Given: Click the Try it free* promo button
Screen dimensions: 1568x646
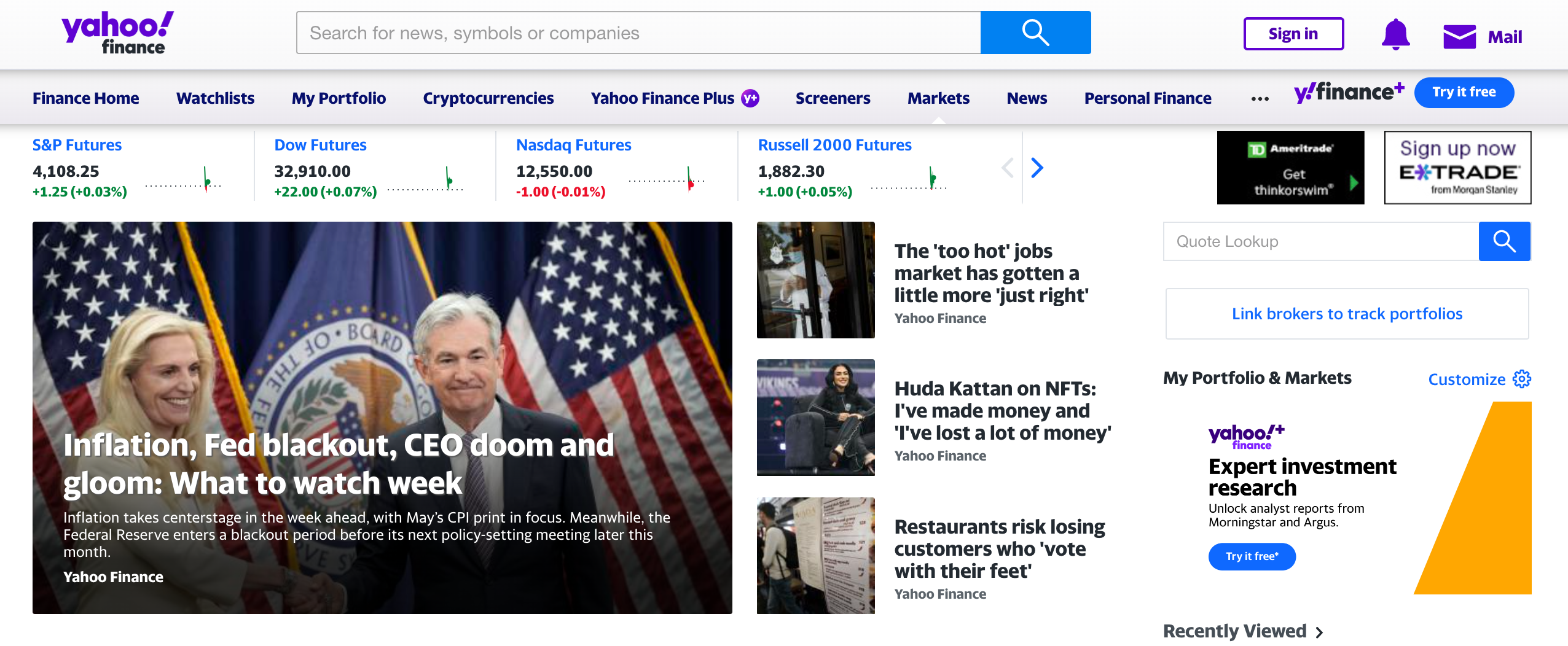Looking at the screenshot, I should coord(1252,556).
